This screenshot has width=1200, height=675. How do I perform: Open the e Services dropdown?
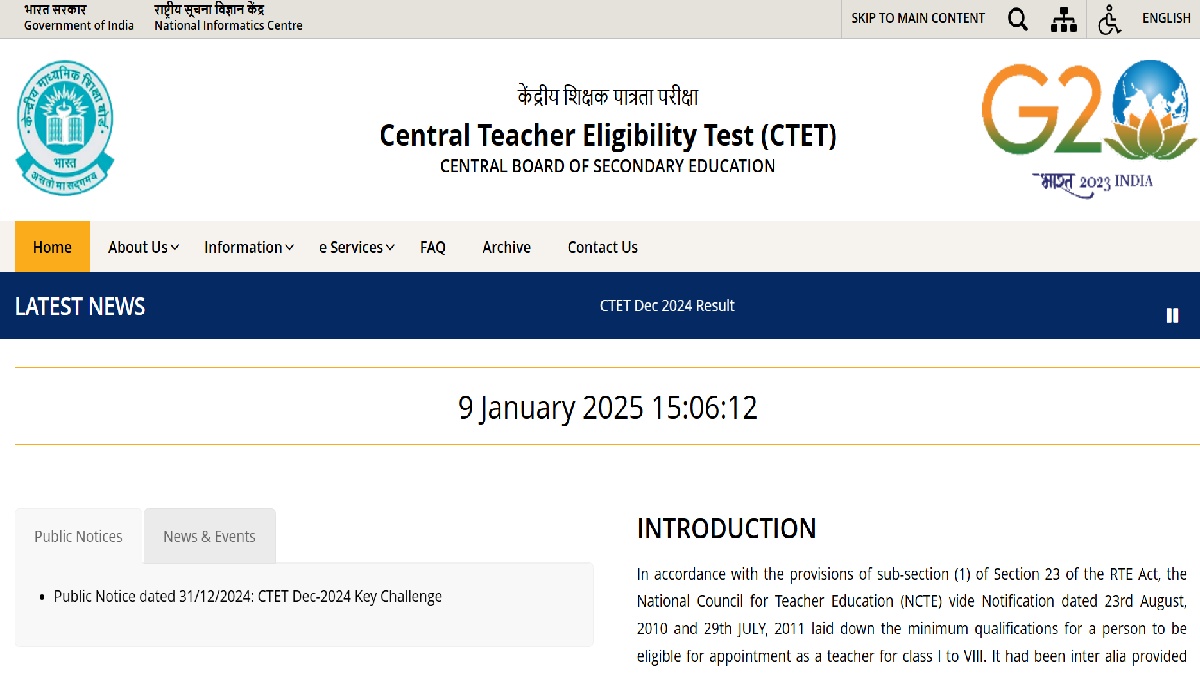tap(356, 247)
